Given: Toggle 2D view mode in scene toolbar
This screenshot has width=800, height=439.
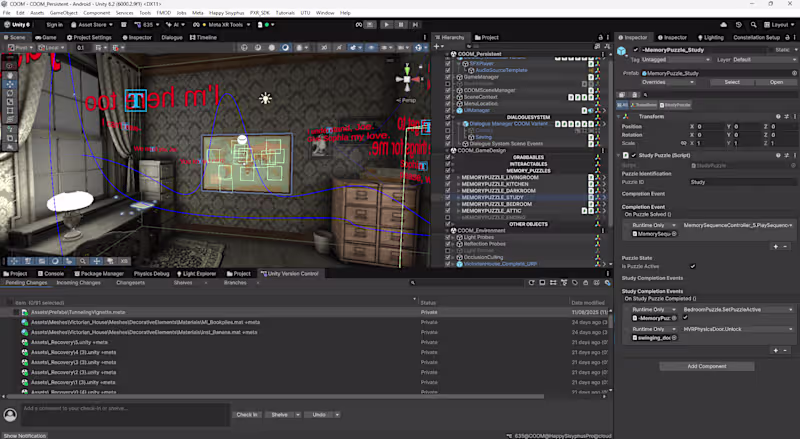Looking at the screenshot, I should (x=324, y=47).
